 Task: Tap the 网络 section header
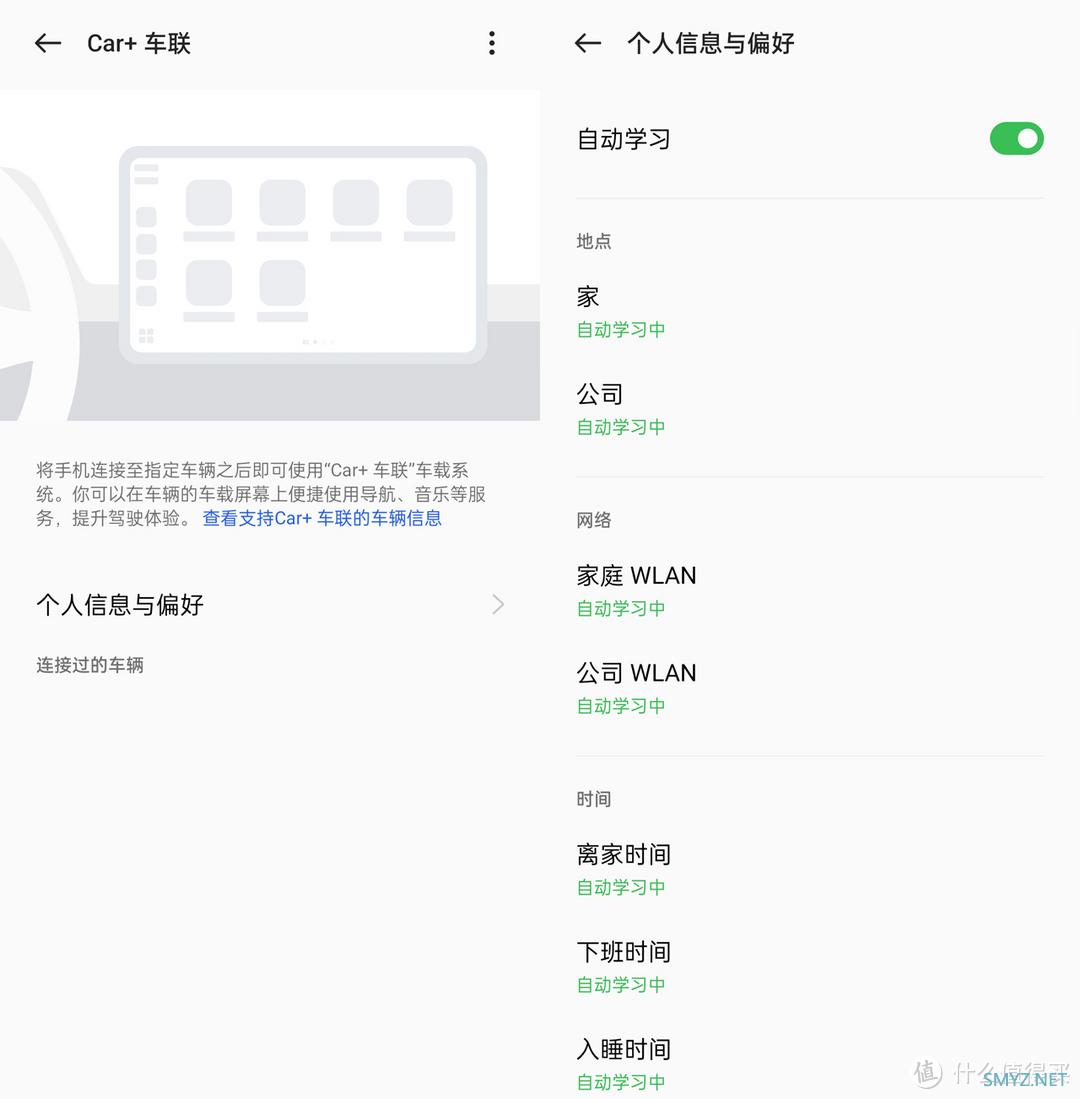pos(594,520)
